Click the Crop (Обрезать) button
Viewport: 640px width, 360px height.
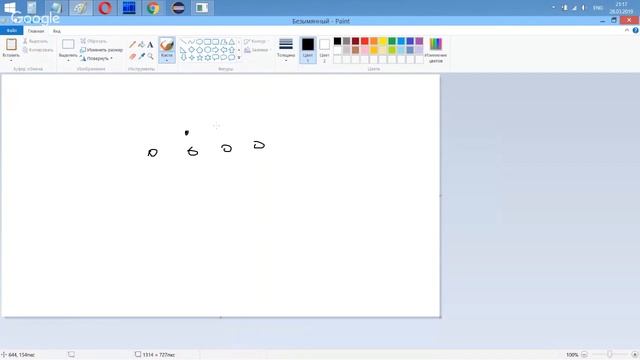(93, 41)
